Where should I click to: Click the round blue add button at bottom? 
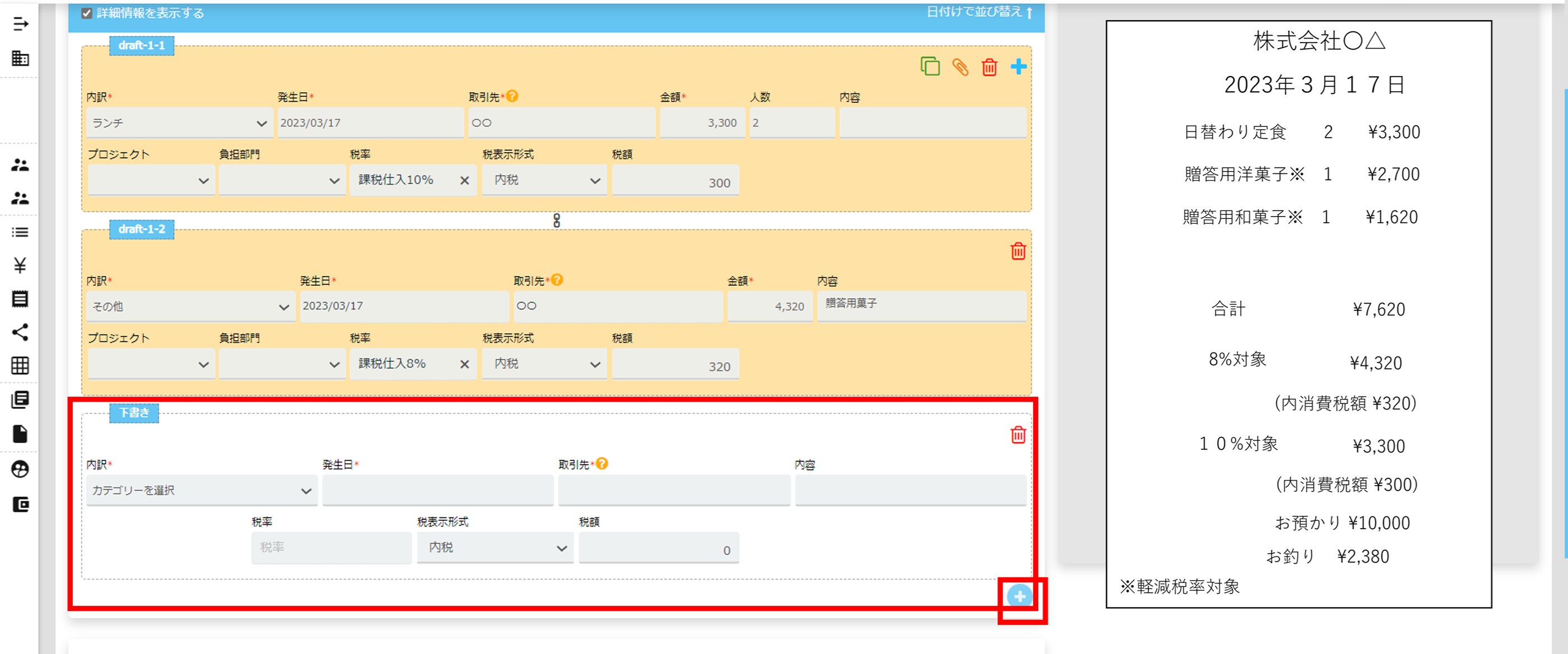click(1020, 596)
